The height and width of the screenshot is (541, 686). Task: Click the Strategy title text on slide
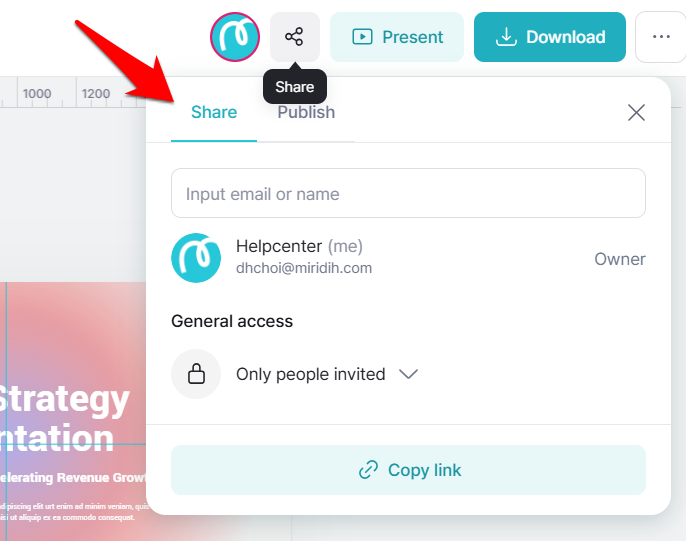pyautogui.click(x=64, y=400)
